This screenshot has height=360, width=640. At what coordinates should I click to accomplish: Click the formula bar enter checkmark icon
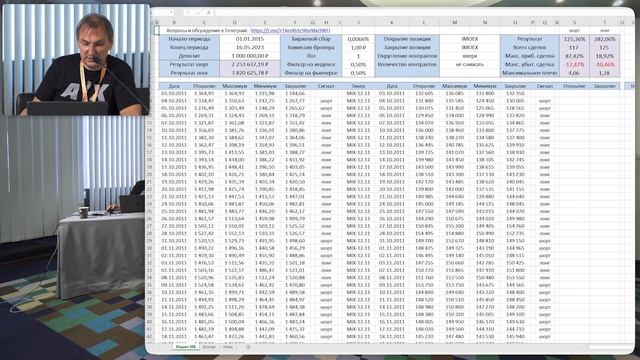click(x=198, y=13)
